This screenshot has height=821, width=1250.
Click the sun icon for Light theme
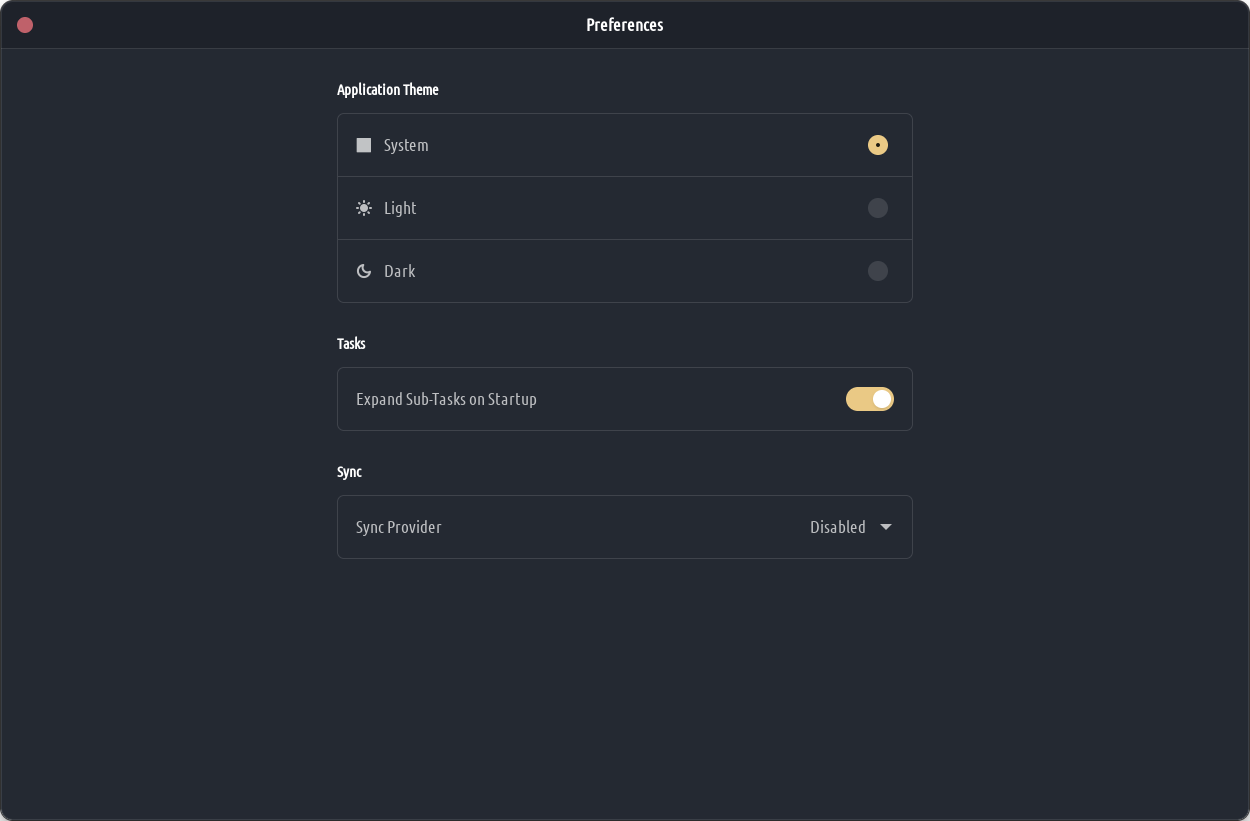[364, 208]
